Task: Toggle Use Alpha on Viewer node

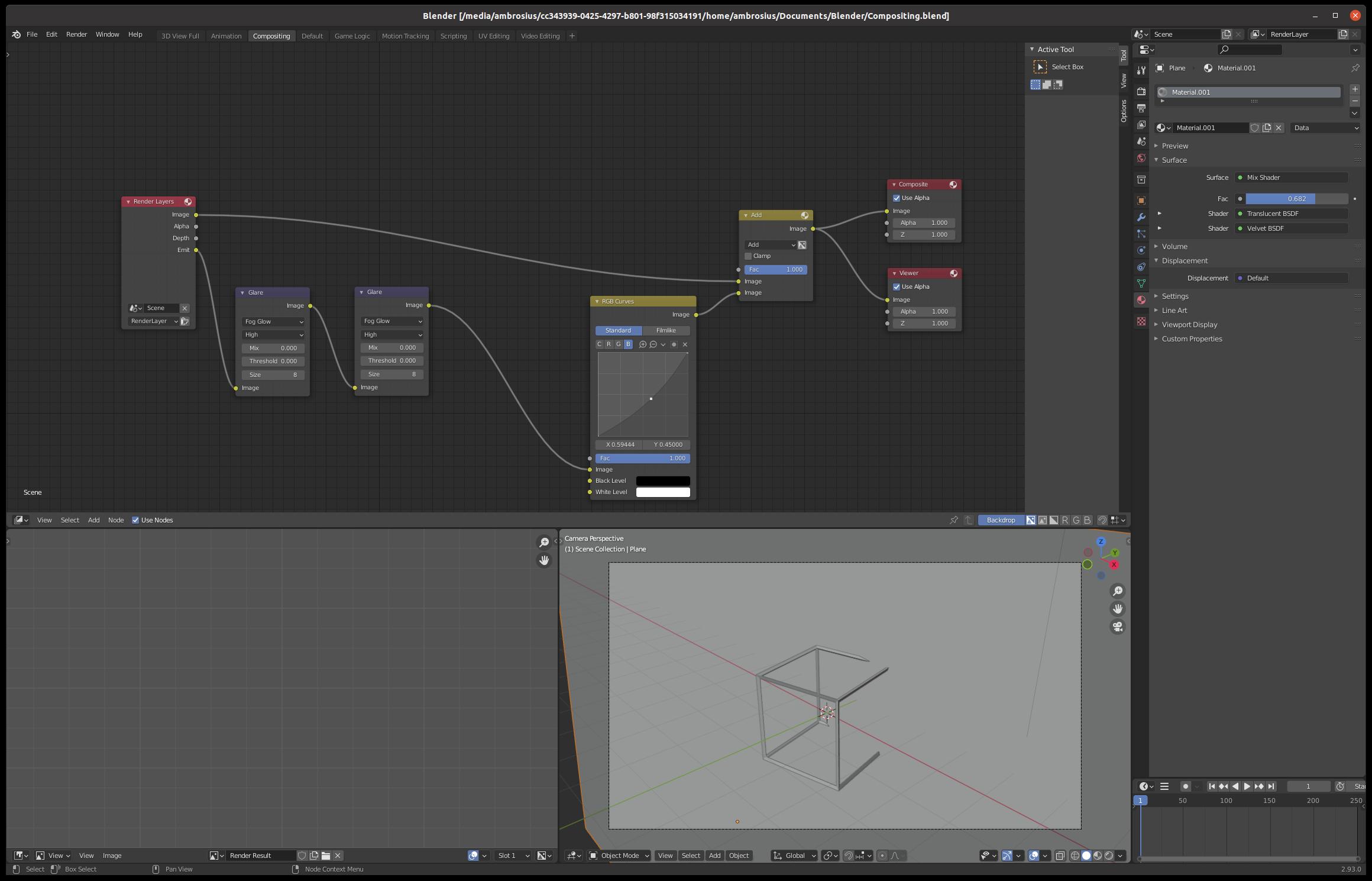Action: coord(897,287)
